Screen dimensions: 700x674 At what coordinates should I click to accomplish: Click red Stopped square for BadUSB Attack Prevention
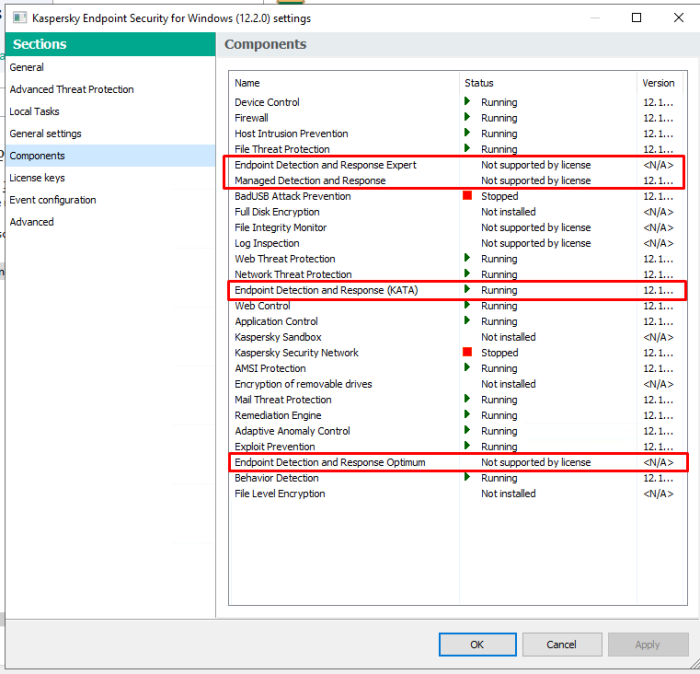tap(467, 196)
